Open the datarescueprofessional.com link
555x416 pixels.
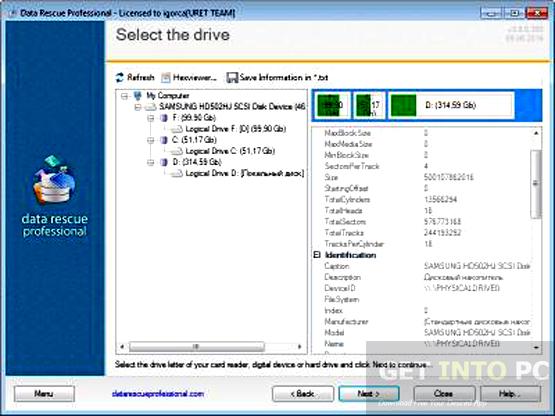[x=158, y=394]
